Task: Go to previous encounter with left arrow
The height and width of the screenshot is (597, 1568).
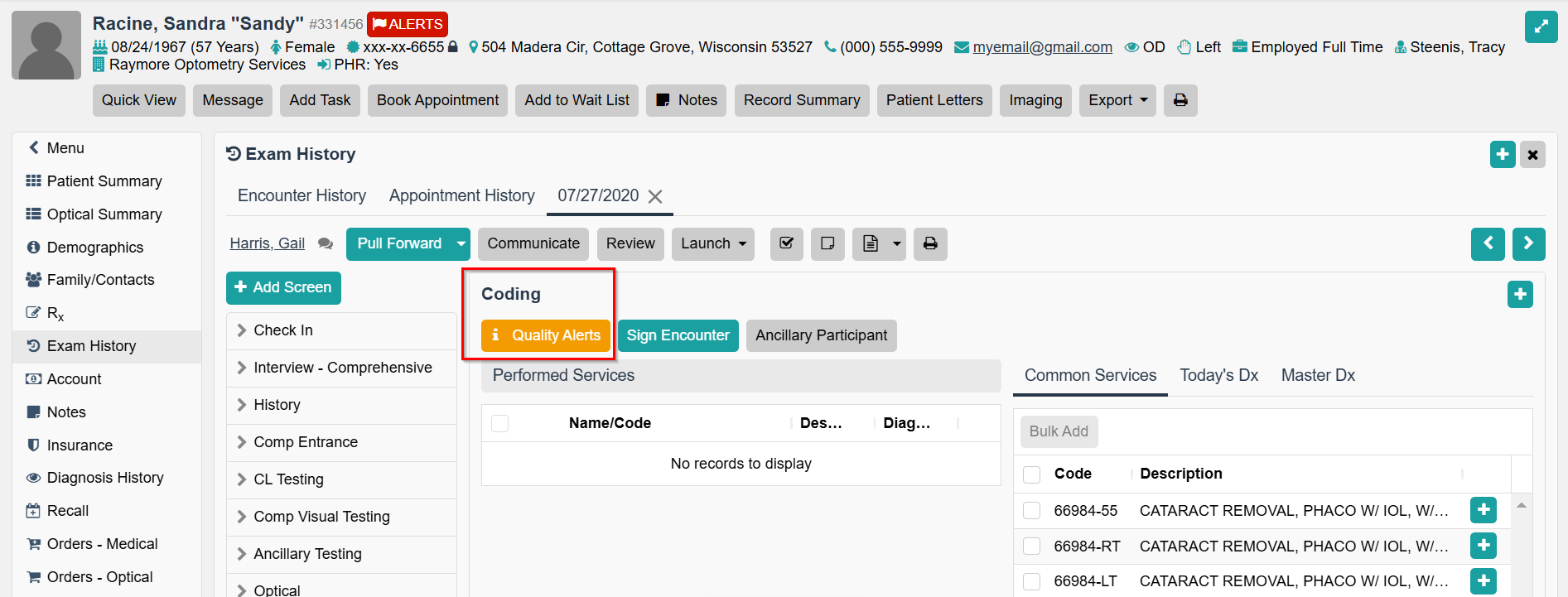Action: click(x=1488, y=243)
